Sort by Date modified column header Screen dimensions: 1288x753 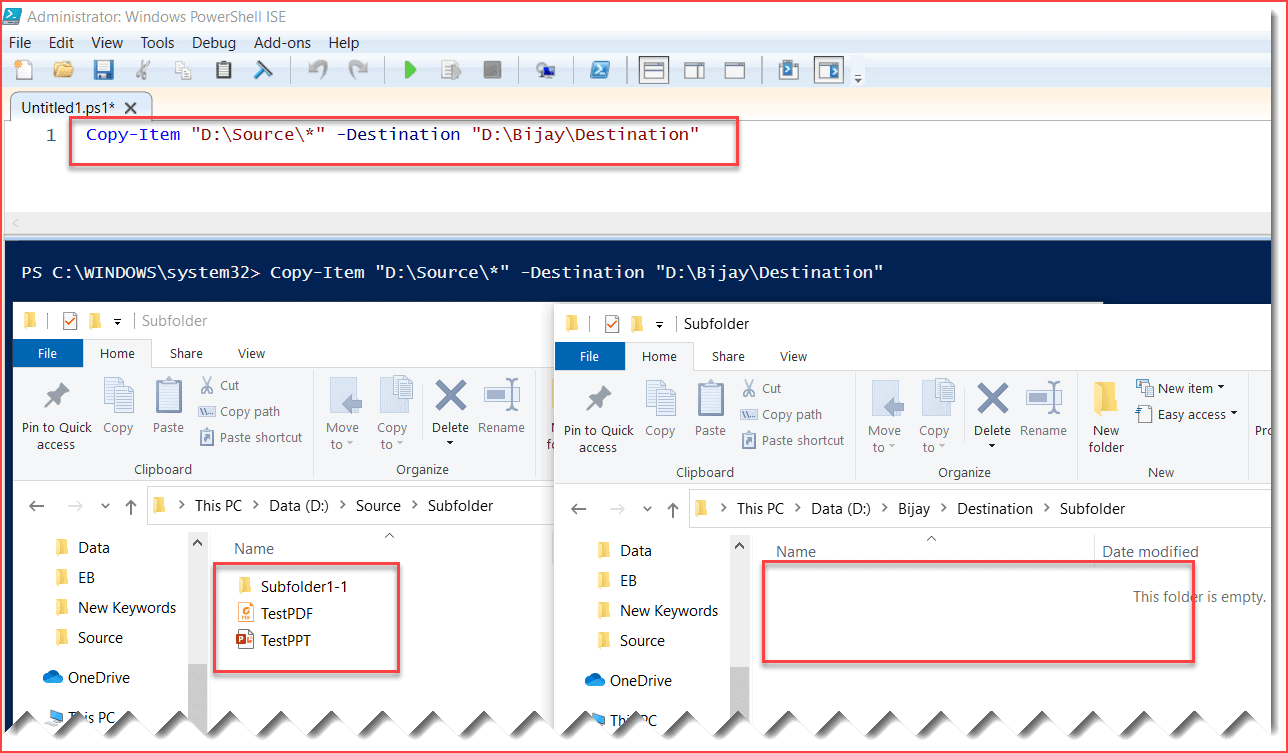click(1150, 551)
